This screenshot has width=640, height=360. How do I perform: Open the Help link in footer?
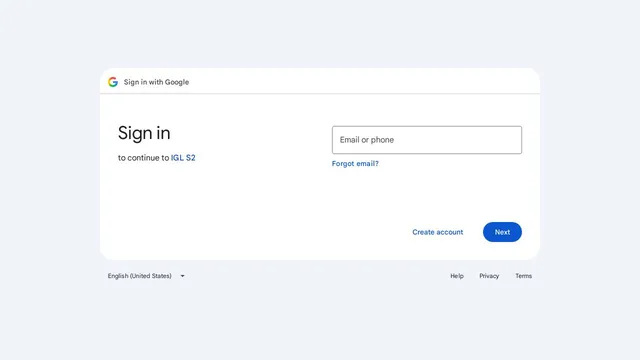(457, 276)
